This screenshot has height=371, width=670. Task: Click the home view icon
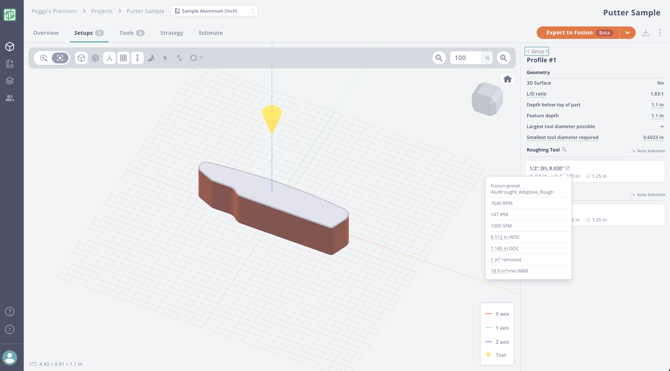[x=507, y=79]
